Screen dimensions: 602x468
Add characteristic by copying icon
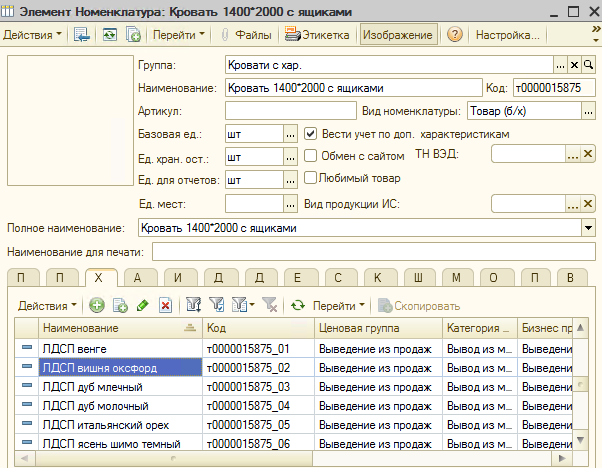pos(120,306)
